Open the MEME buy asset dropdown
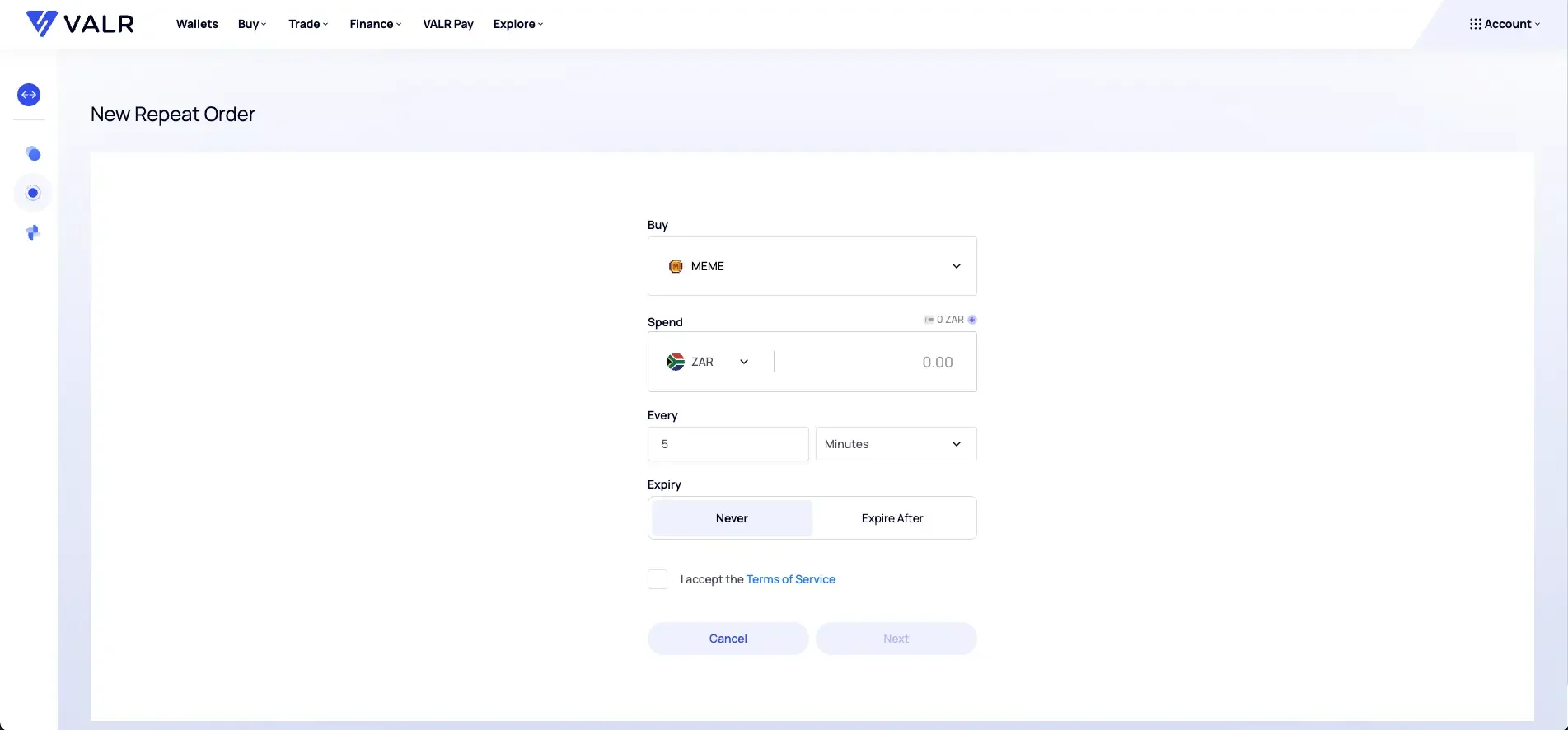Screen dimensions: 1568x730 [812, 266]
